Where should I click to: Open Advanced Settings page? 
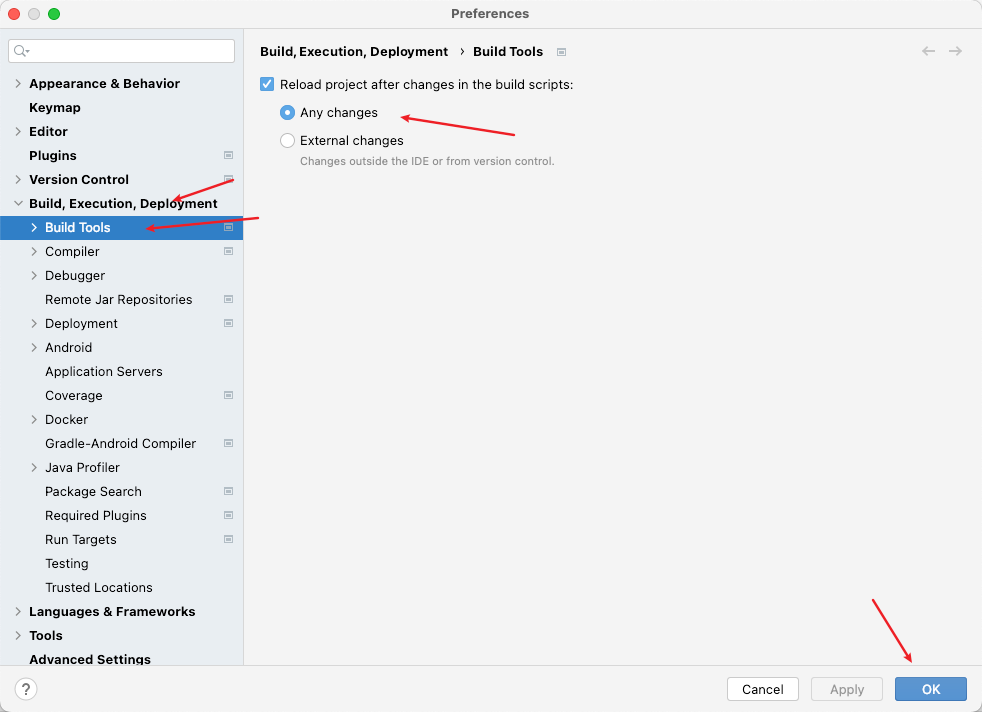90,659
